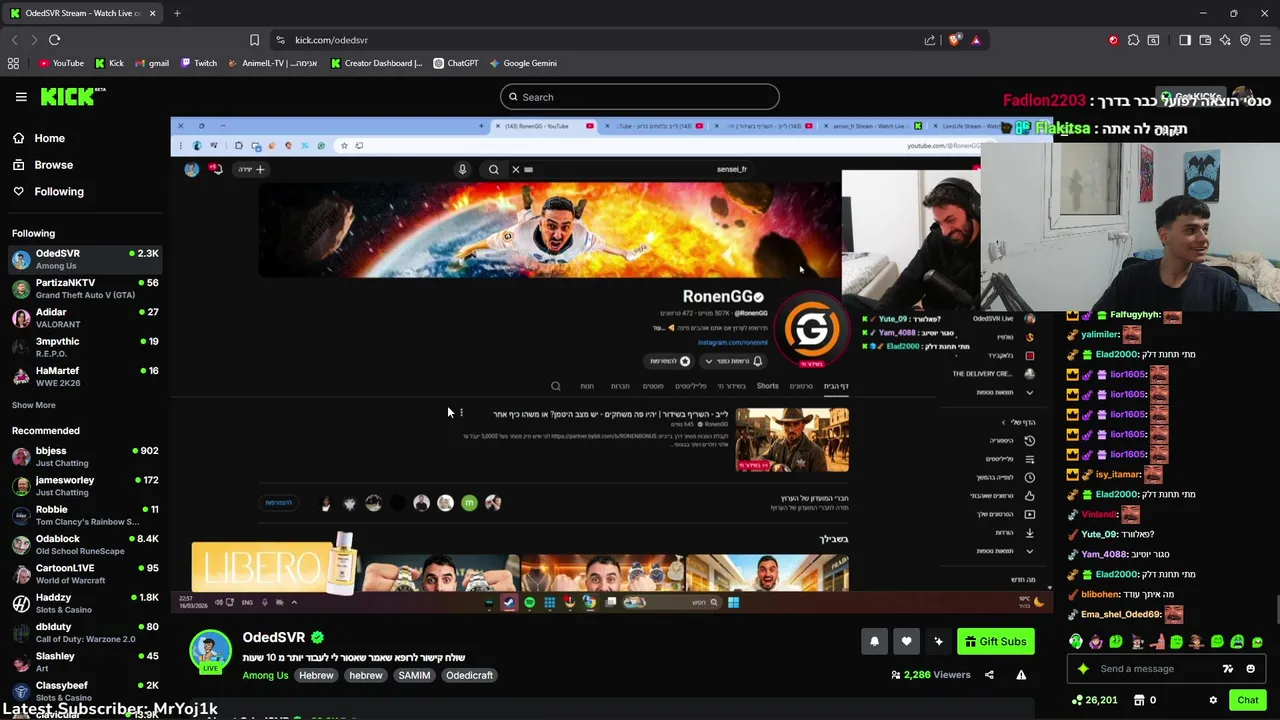1280x720 pixels.
Task: Select the OdedSVR Stream browser tab
Action: click(x=80, y=13)
